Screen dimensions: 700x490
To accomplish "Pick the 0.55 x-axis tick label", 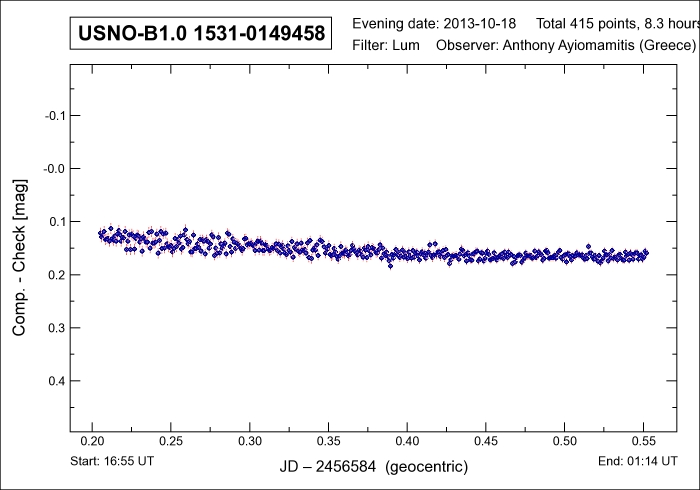I will (x=643, y=440).
